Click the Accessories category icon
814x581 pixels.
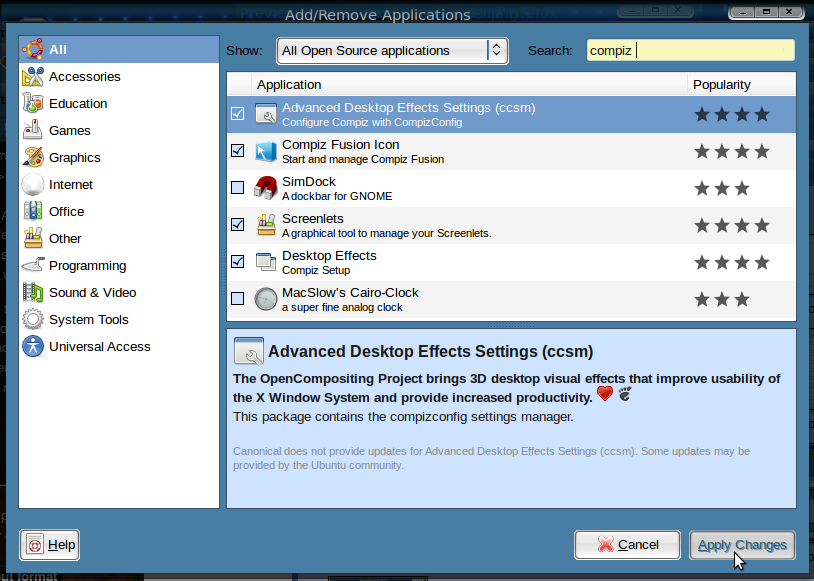[x=33, y=76]
